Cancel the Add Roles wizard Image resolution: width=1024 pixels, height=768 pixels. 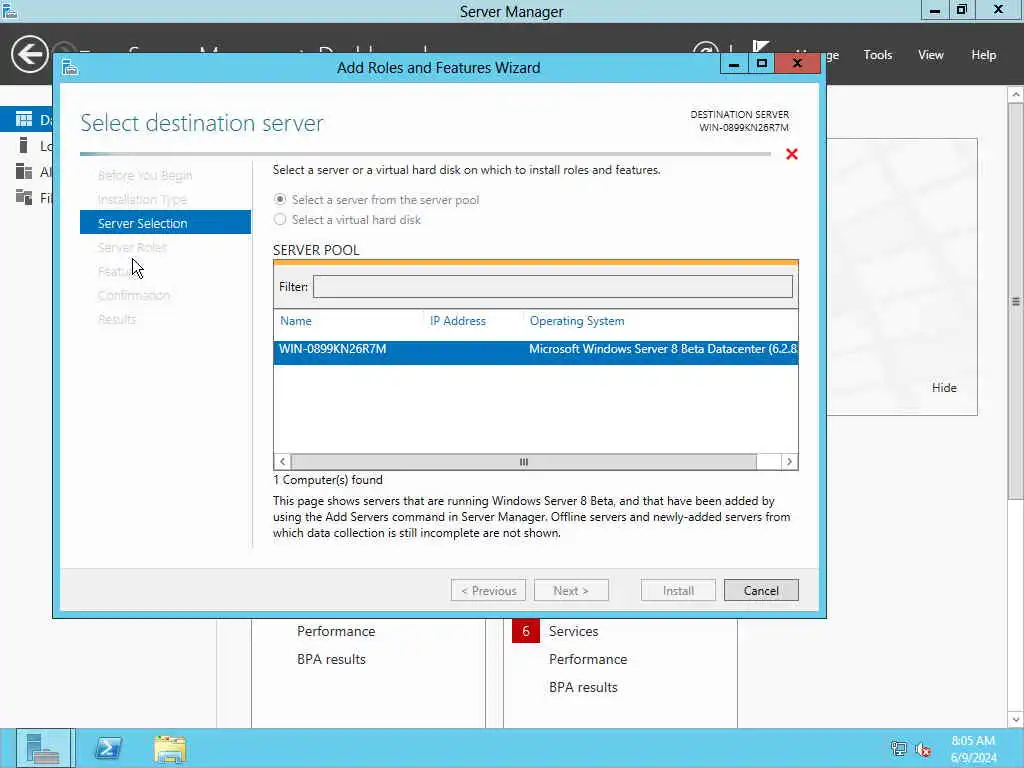click(761, 590)
